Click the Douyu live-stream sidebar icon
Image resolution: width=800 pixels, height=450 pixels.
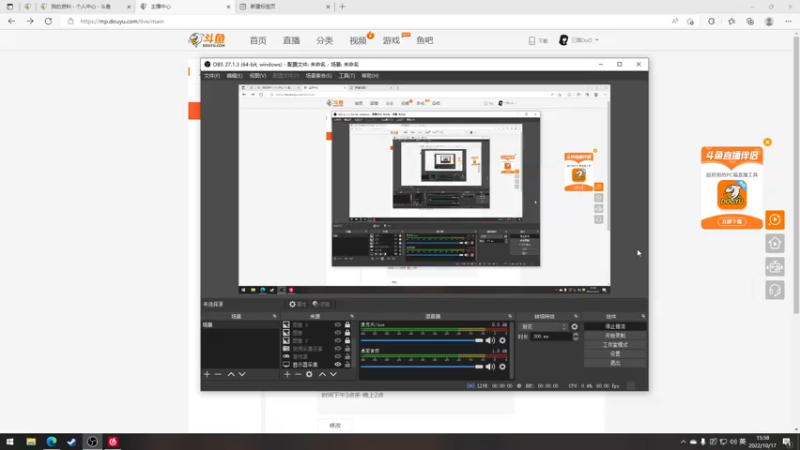775,220
